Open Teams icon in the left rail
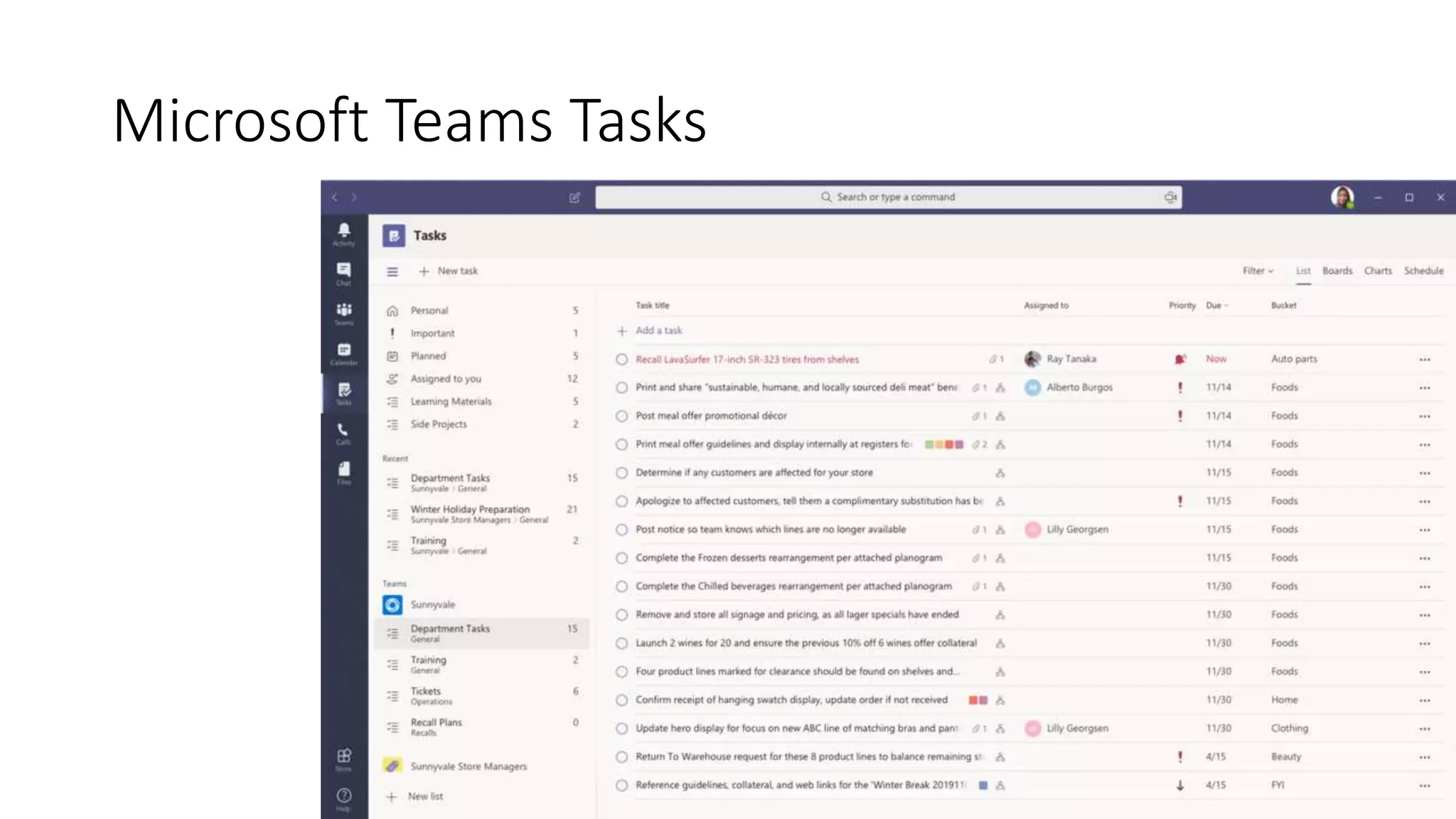This screenshot has width=1456, height=819. click(344, 314)
